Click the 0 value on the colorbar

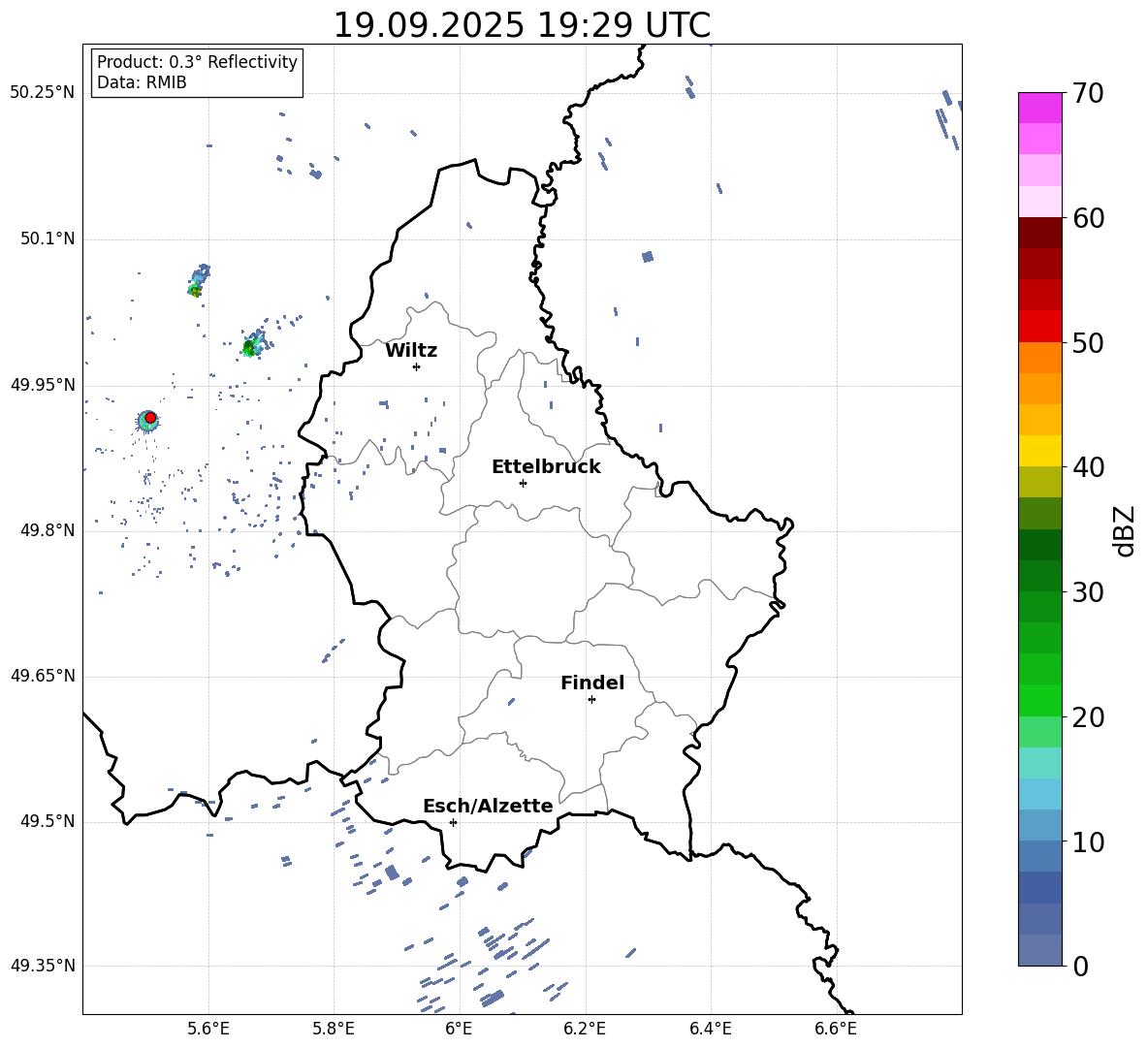(x=1080, y=966)
